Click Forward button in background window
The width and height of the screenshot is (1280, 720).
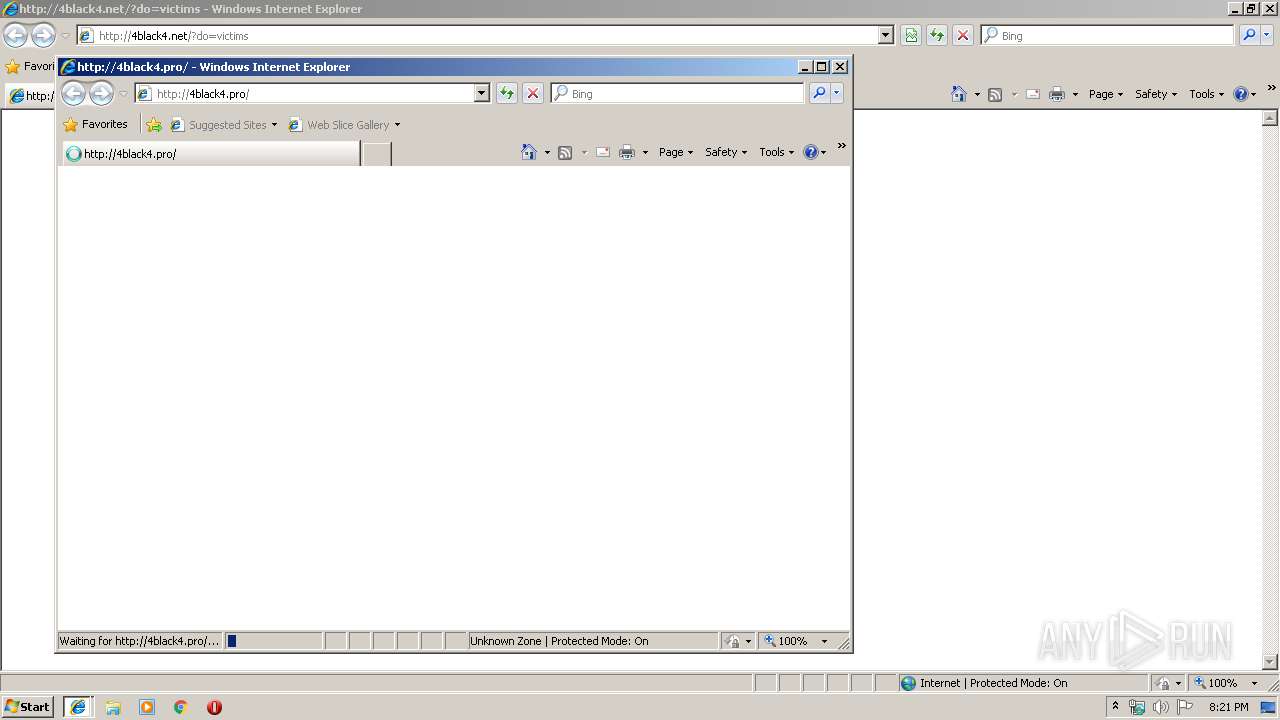[x=43, y=36]
